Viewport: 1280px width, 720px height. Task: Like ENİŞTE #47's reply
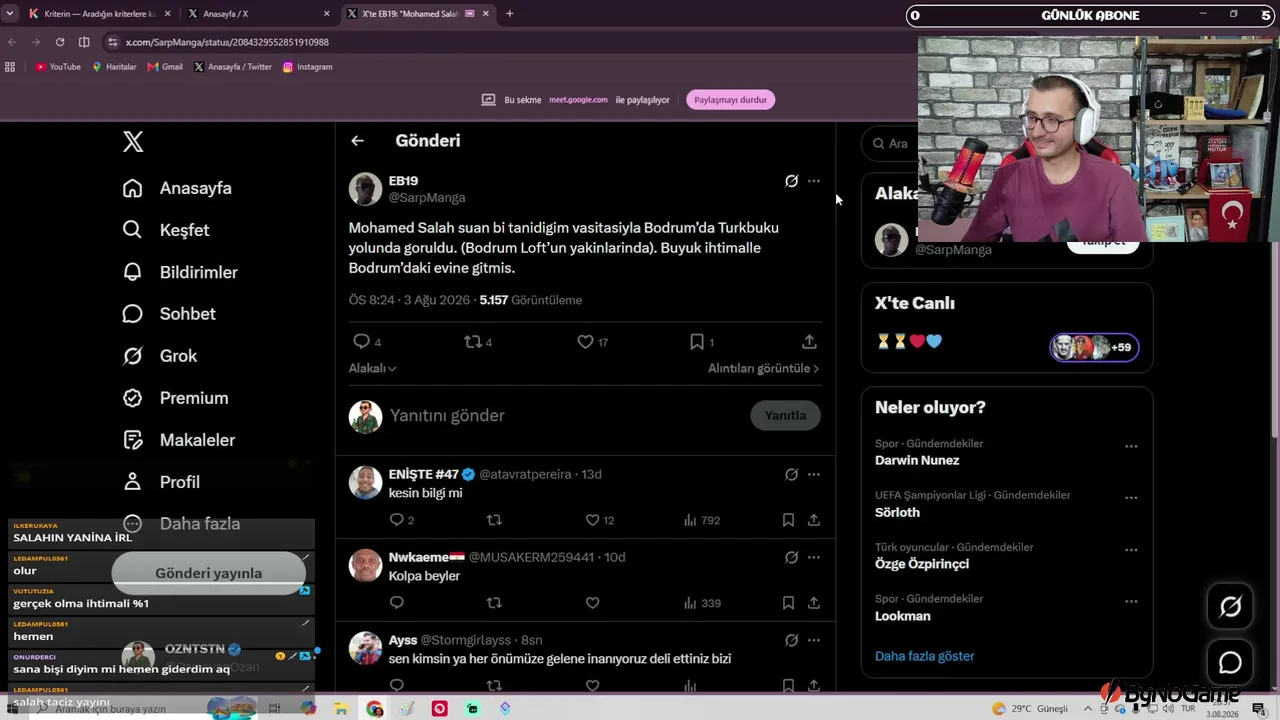point(592,520)
